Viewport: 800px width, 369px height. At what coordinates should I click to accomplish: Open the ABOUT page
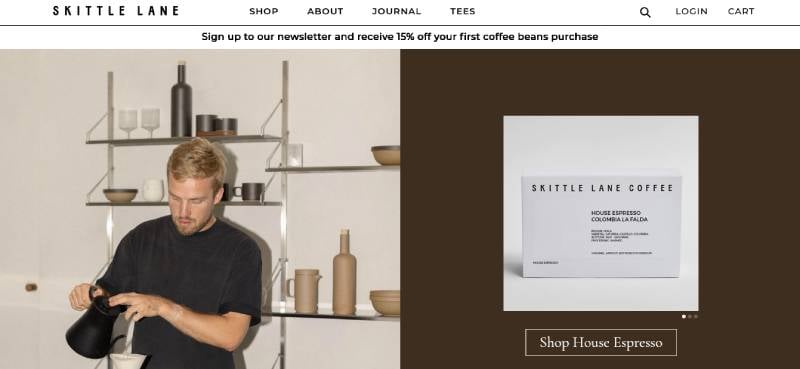coord(325,11)
